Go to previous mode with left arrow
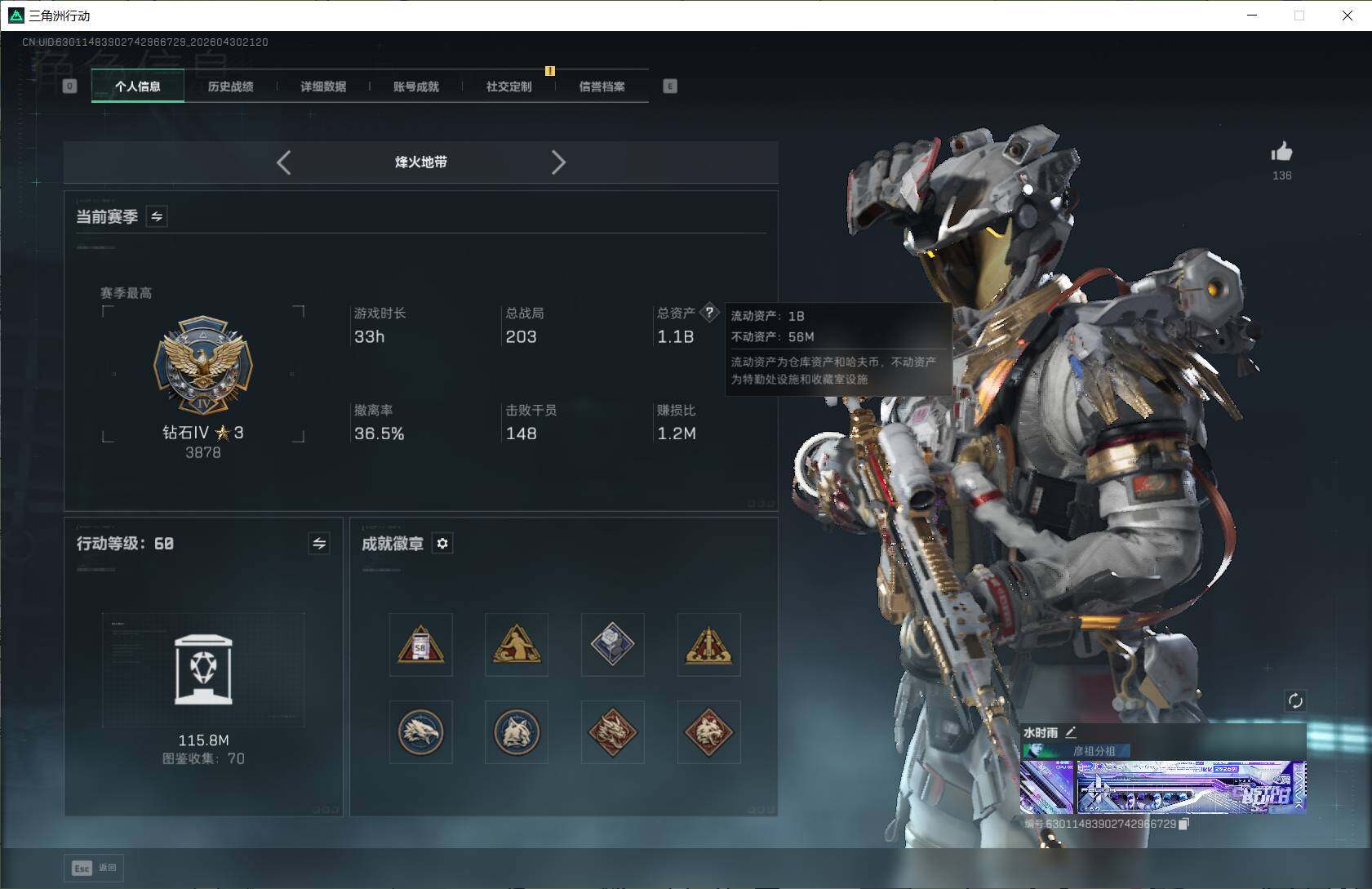This screenshot has height=889, width=1372. point(284,162)
